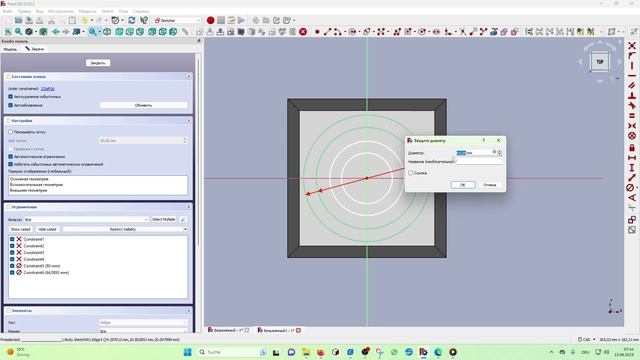Open the Restrict Visibility dropdown arrow
Image resolution: width=640 pixels, height=360 pixels.
pos(185,229)
